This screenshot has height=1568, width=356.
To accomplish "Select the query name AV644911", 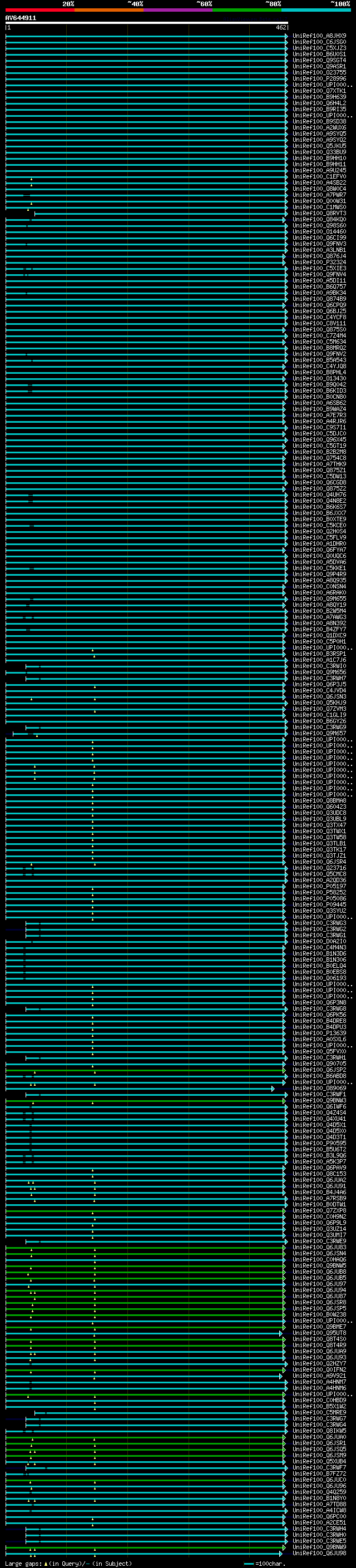I will (x=21, y=18).
